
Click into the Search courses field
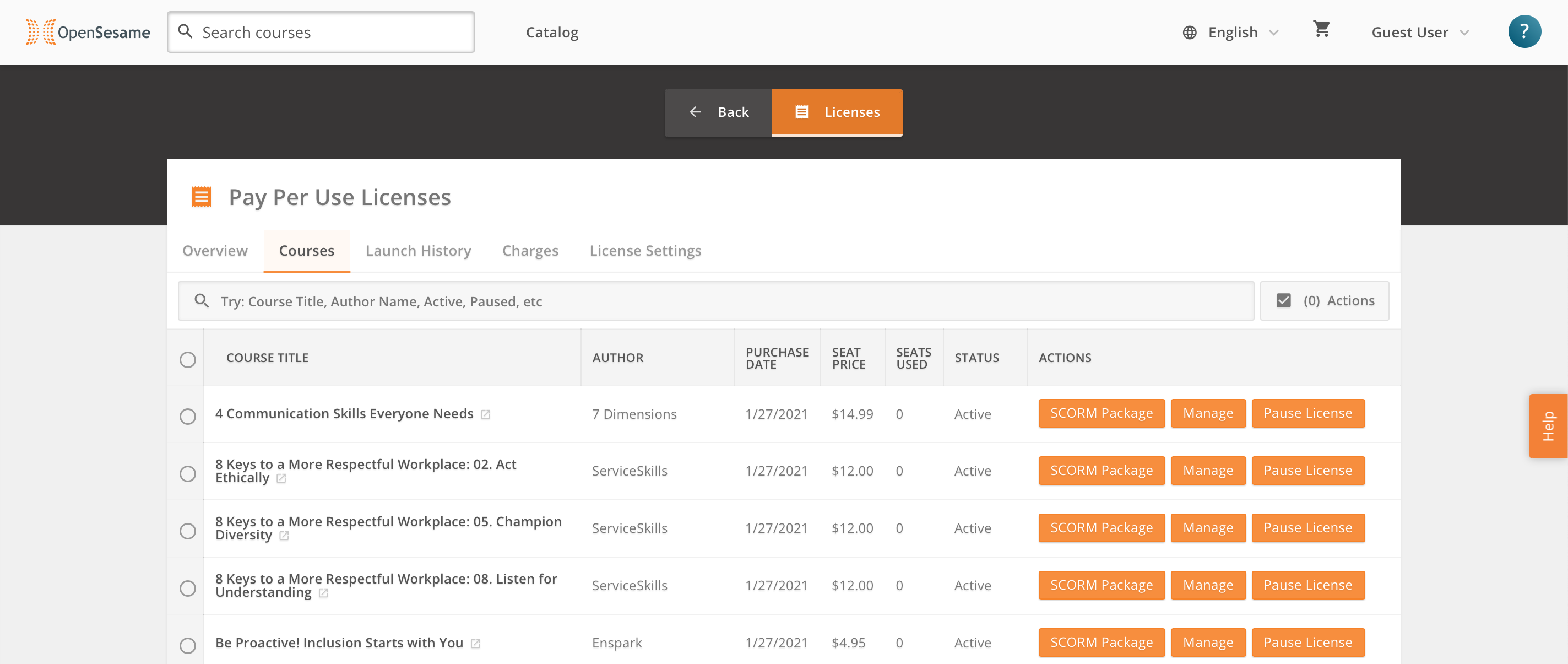click(x=321, y=33)
